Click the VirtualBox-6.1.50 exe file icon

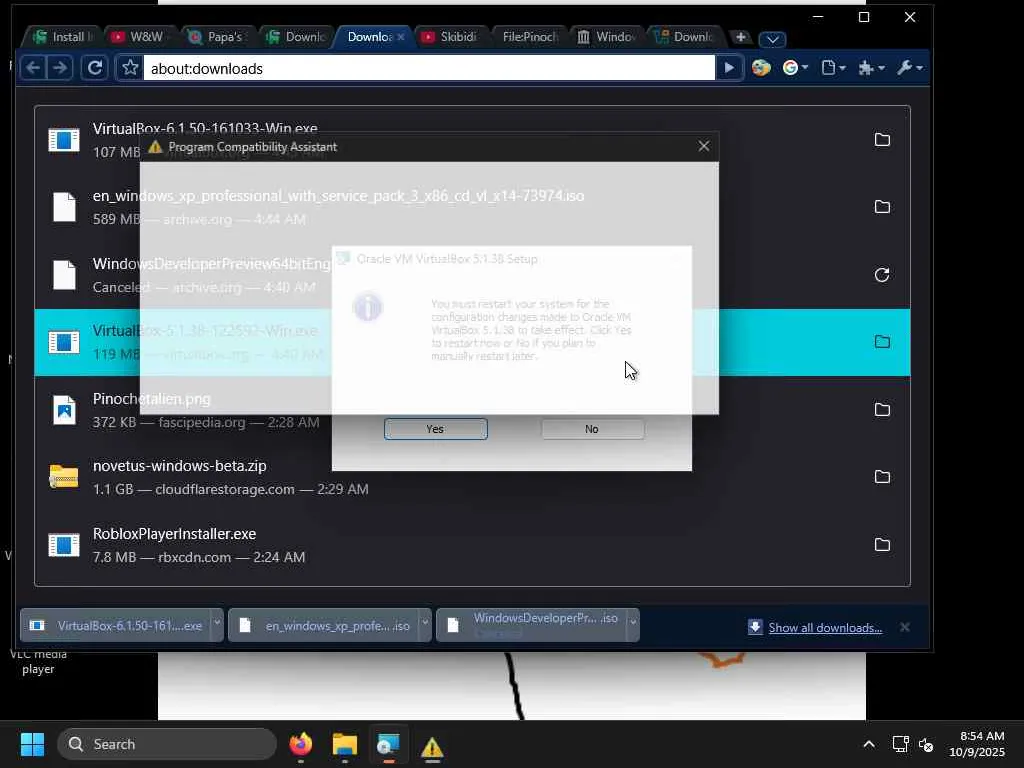click(64, 140)
